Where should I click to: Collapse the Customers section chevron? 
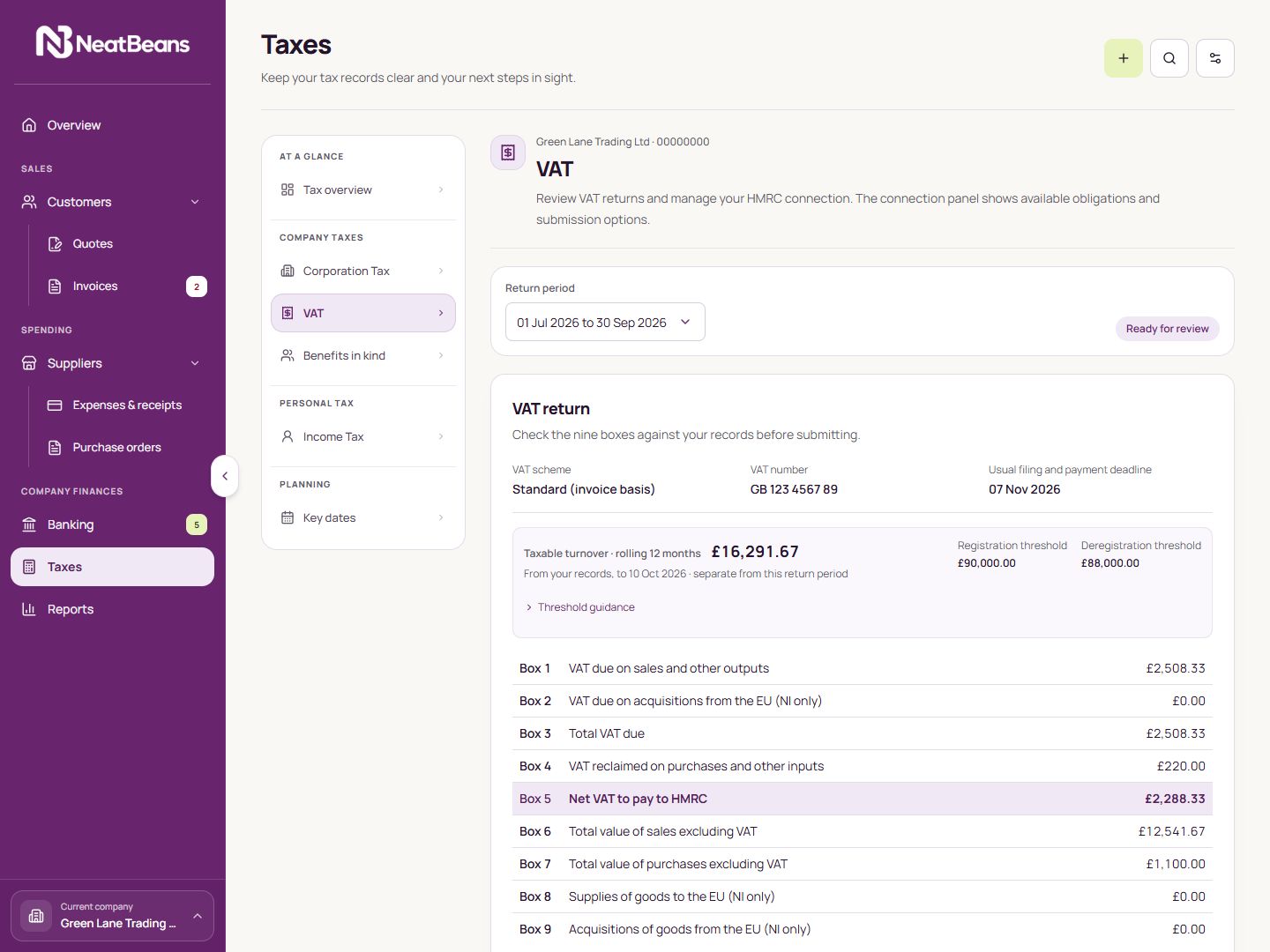[195, 202]
